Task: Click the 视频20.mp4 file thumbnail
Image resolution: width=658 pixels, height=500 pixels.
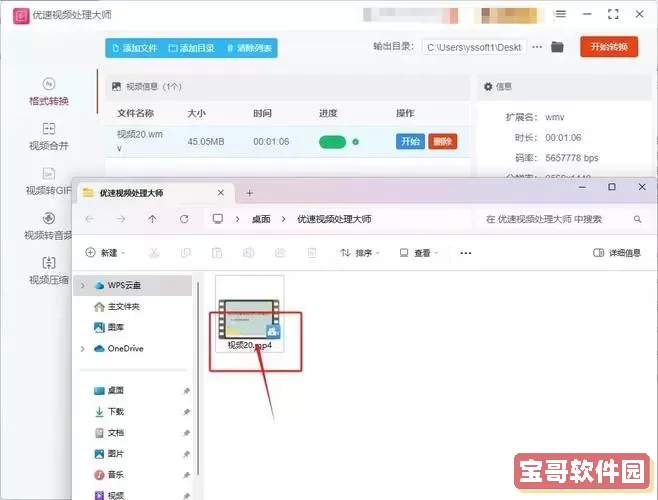Action: pyautogui.click(x=250, y=319)
